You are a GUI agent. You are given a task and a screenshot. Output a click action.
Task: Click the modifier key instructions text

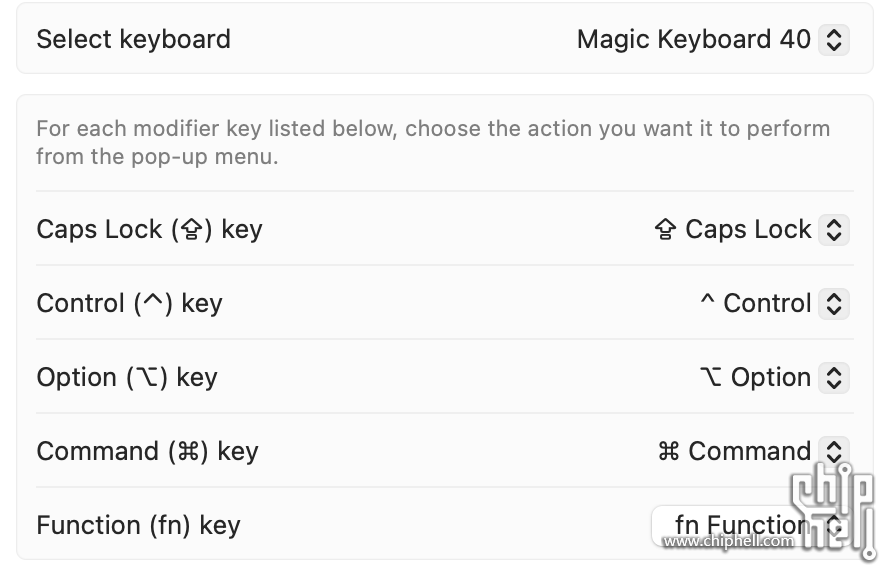tap(433, 142)
